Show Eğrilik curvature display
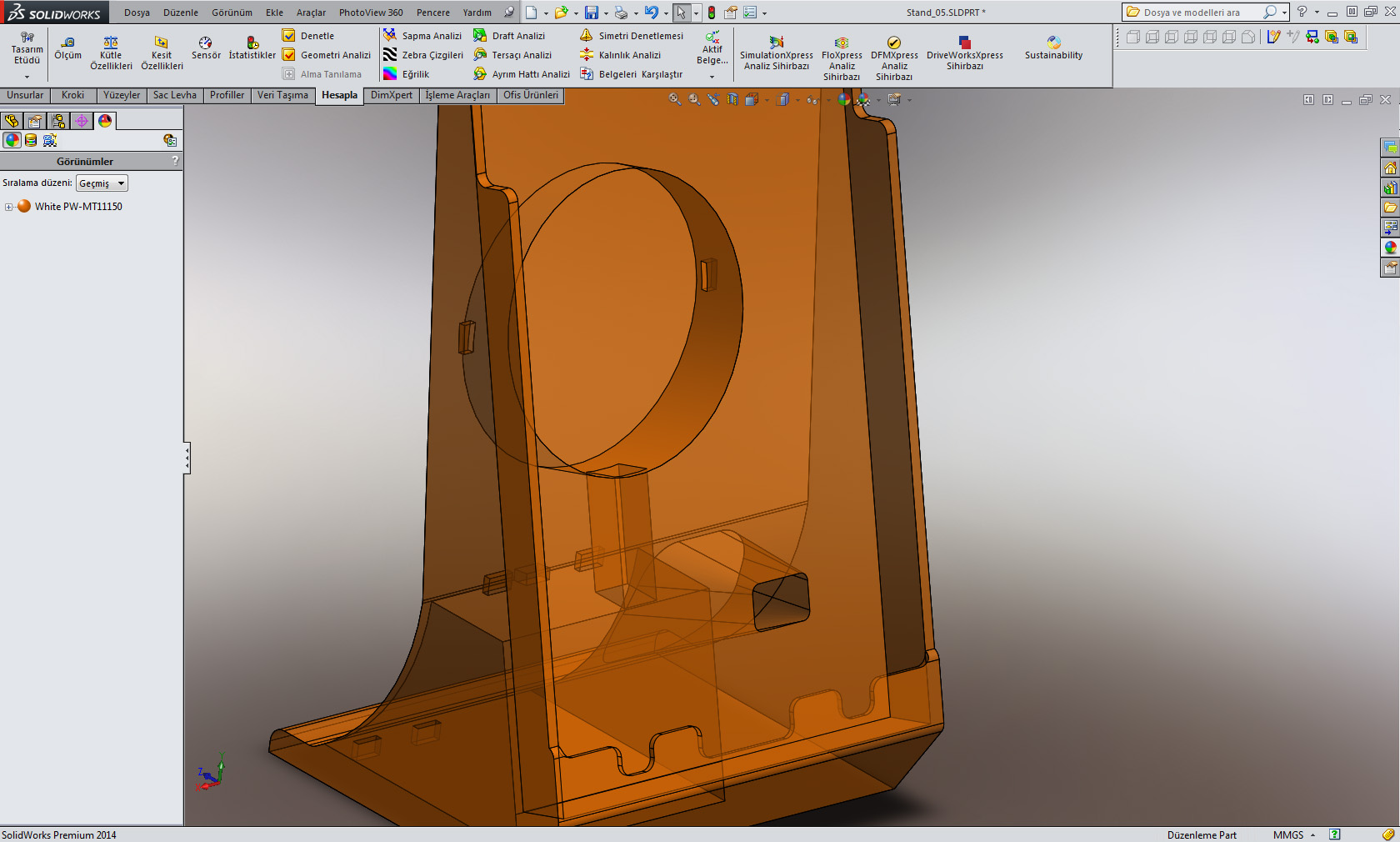 tap(407, 74)
